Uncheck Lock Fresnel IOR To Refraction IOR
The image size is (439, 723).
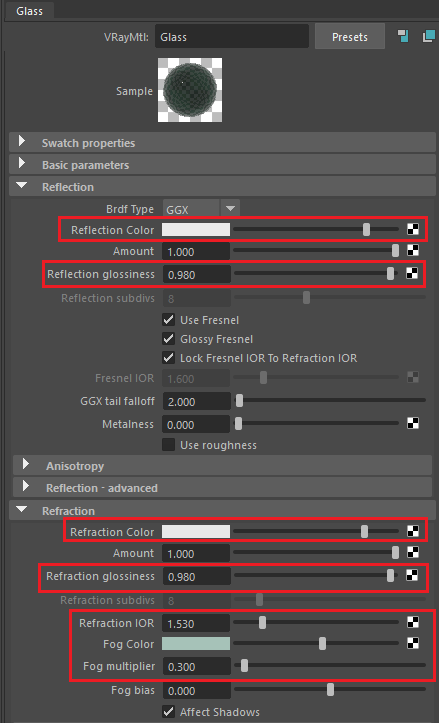pos(169,358)
